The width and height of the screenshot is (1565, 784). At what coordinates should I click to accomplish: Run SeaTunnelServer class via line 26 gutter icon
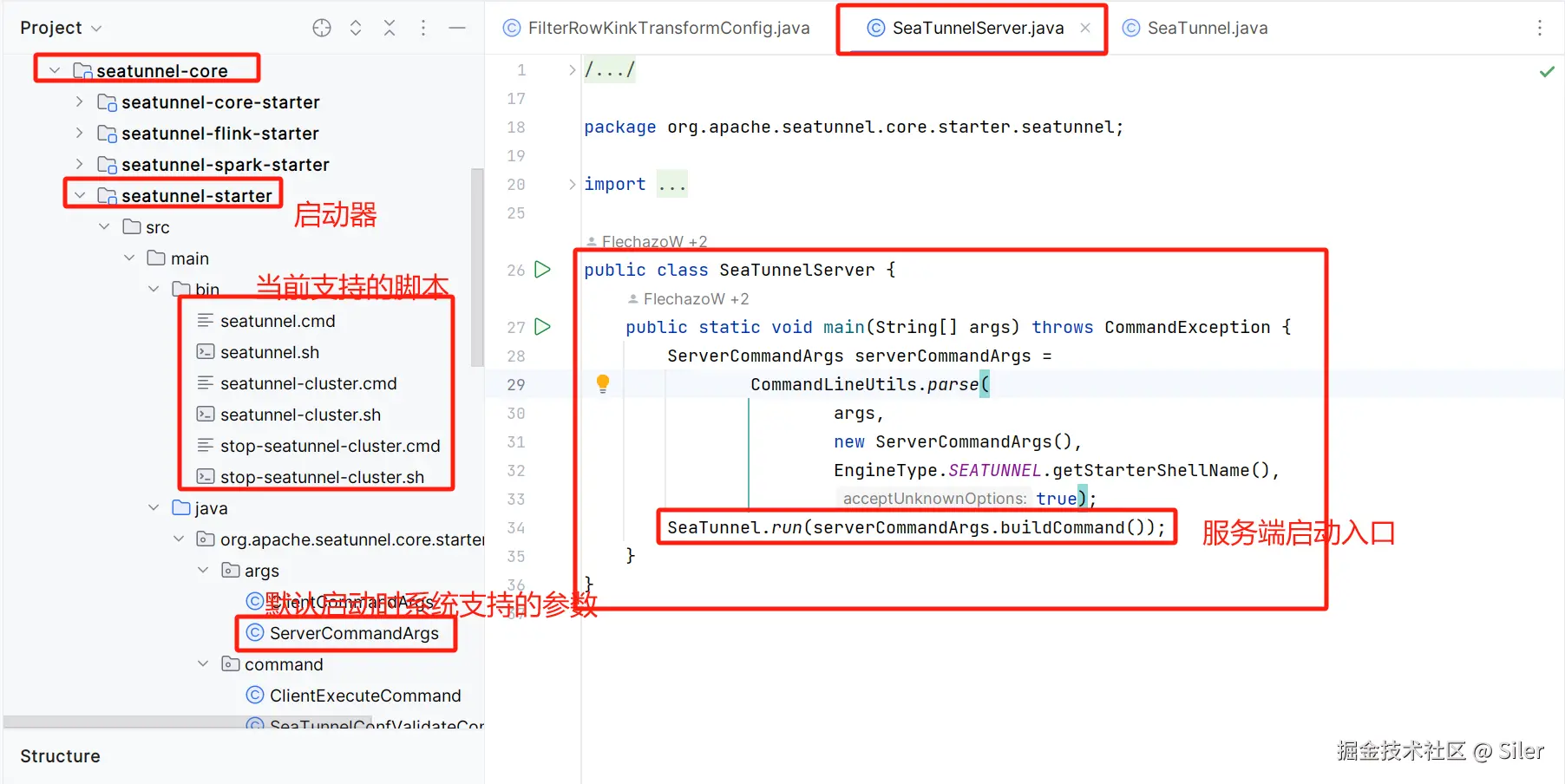tap(543, 270)
